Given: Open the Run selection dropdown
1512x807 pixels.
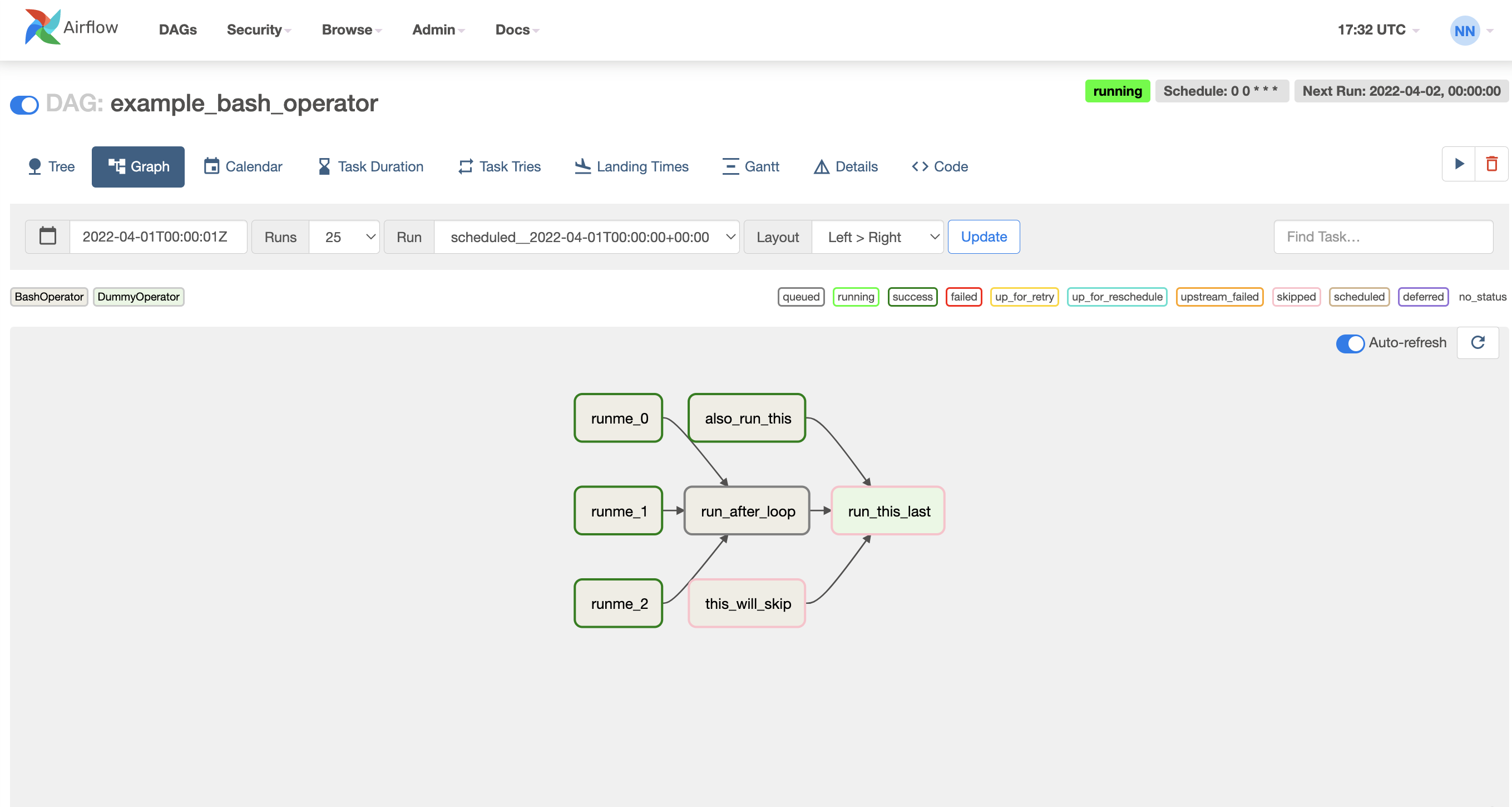Looking at the screenshot, I should [x=587, y=237].
